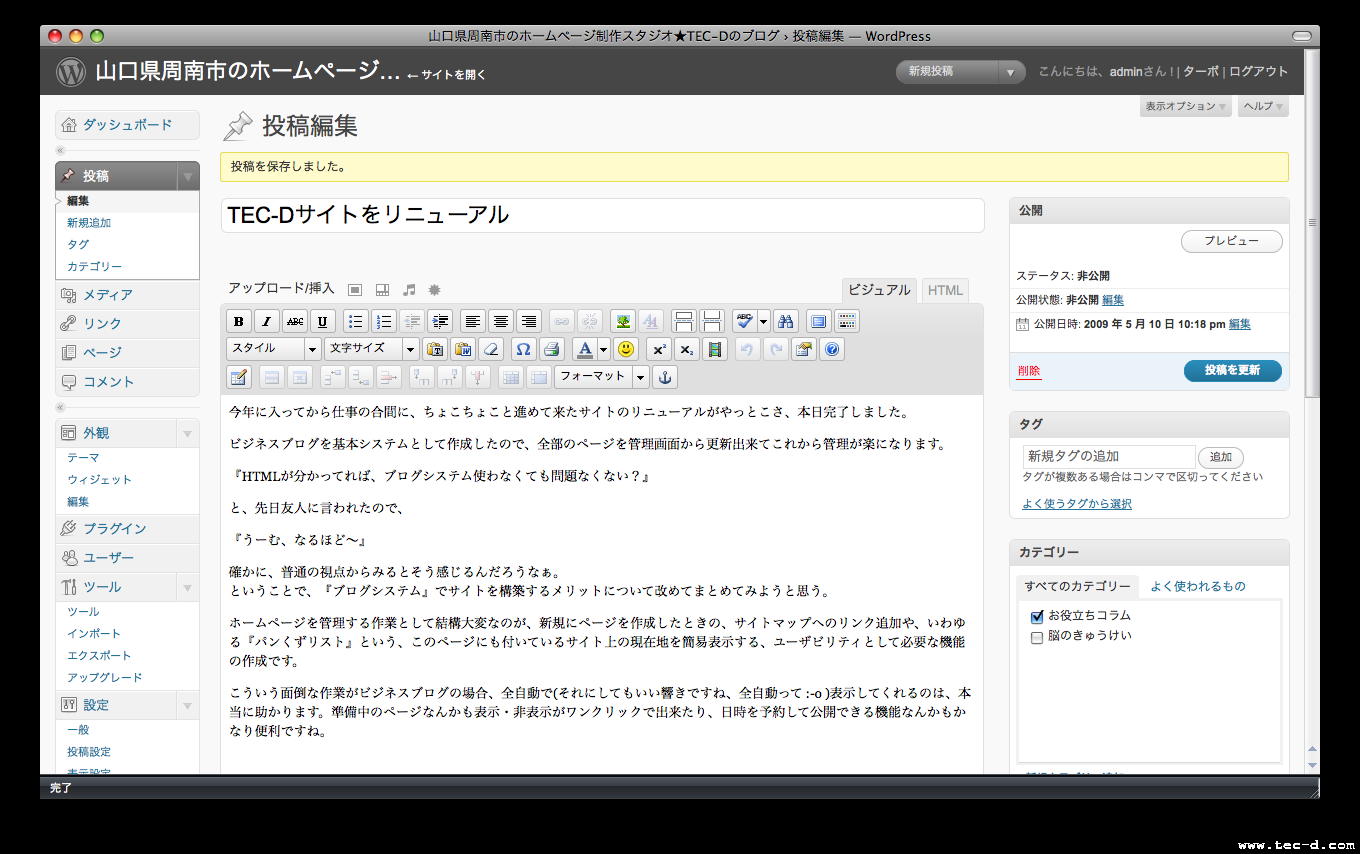Expand 表示オプション screen options
This screenshot has width=1360, height=854.
[x=1186, y=106]
